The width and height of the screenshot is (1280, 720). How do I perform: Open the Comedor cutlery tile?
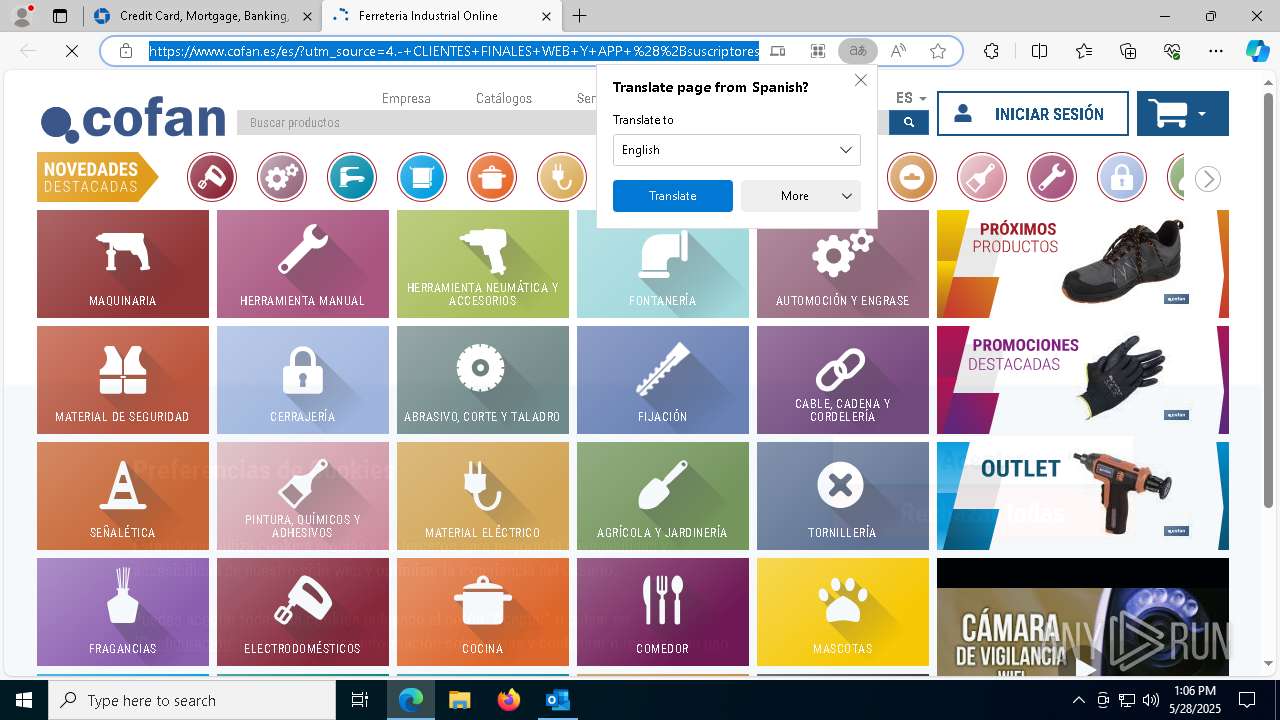663,612
